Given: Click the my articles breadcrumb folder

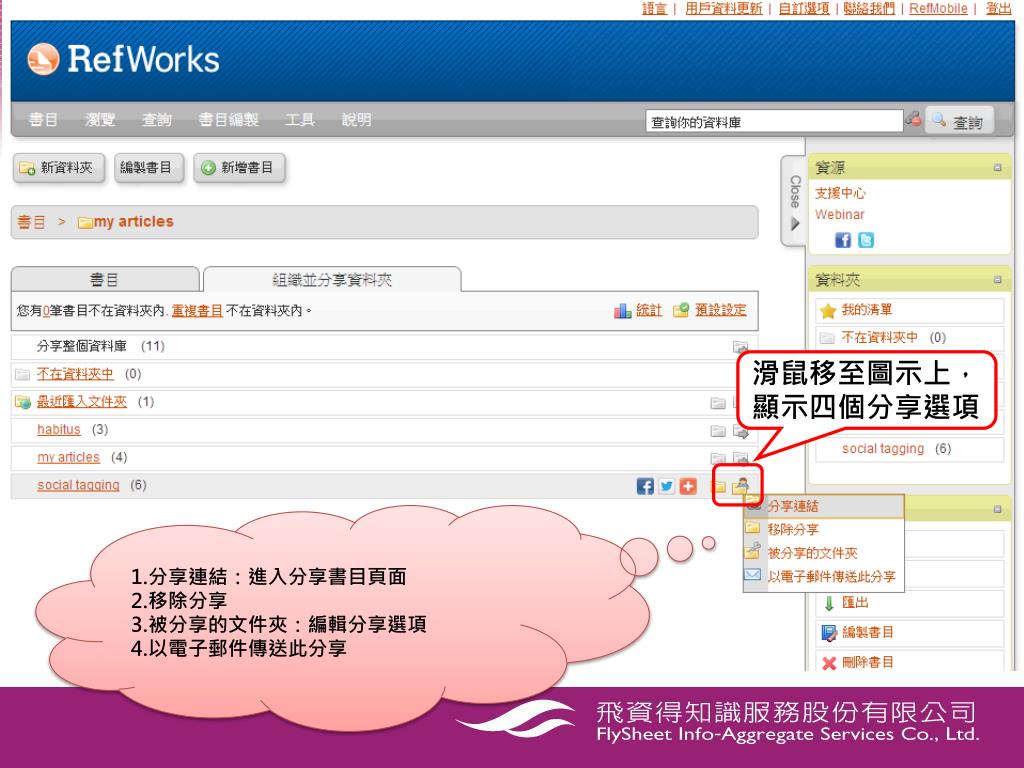Looking at the screenshot, I should (125, 222).
